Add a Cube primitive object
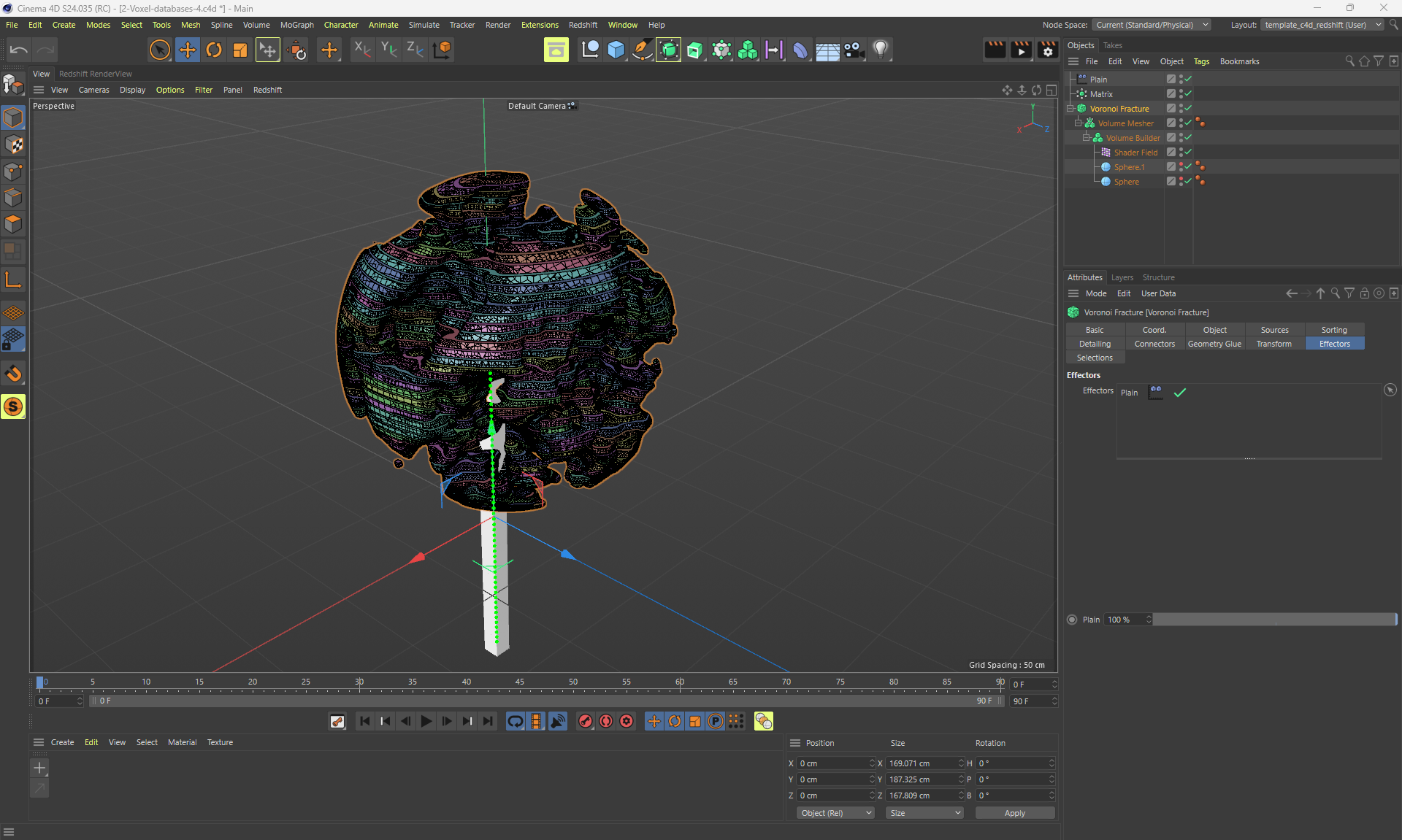This screenshot has height=840, width=1402. 616,50
